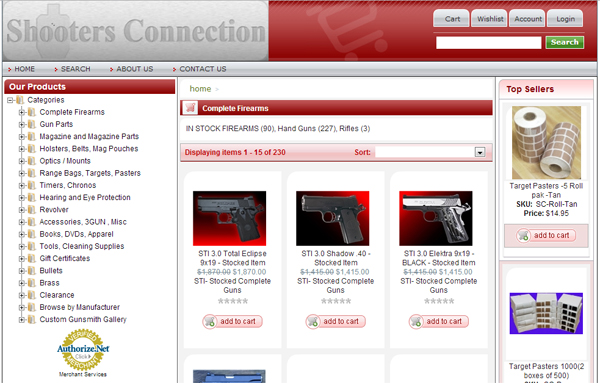
Task: Click the Shooters Connection logo banner
Action: point(136,31)
